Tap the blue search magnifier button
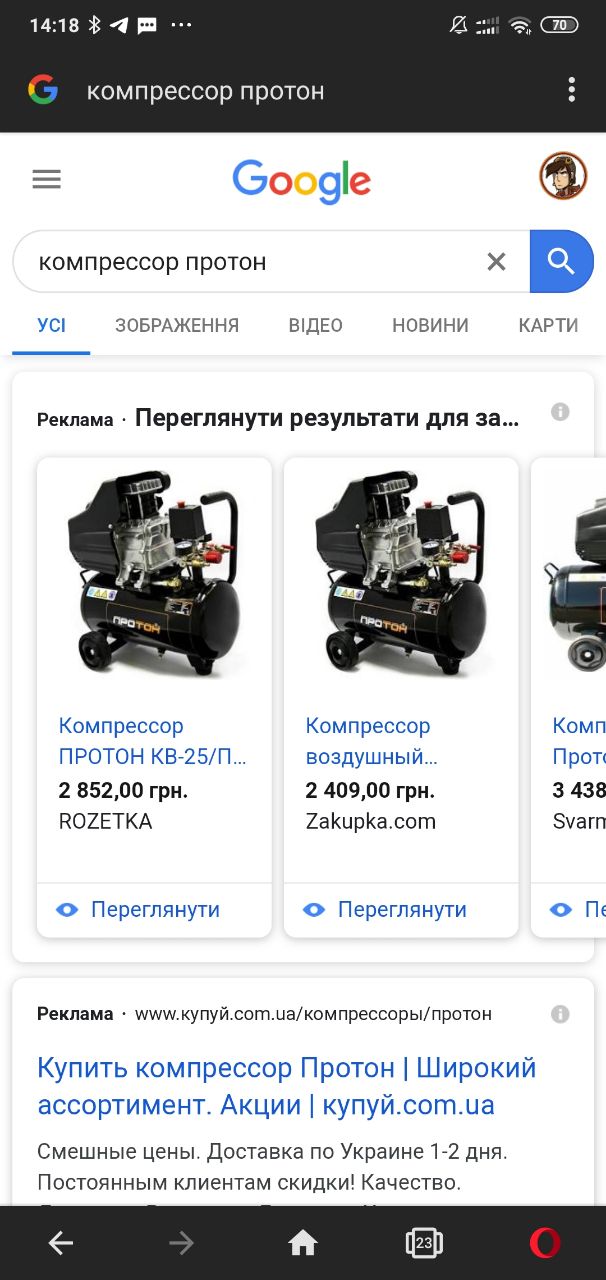This screenshot has width=606, height=1280. click(x=561, y=262)
